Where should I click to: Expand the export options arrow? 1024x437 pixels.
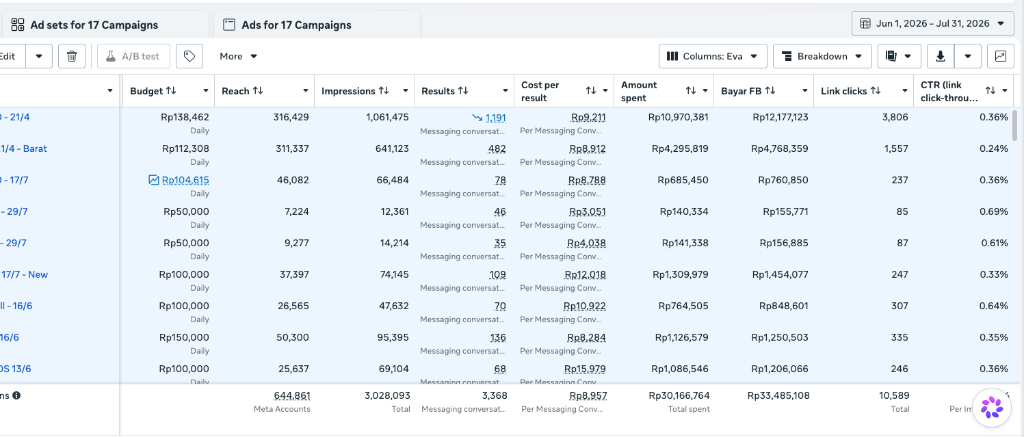968,56
